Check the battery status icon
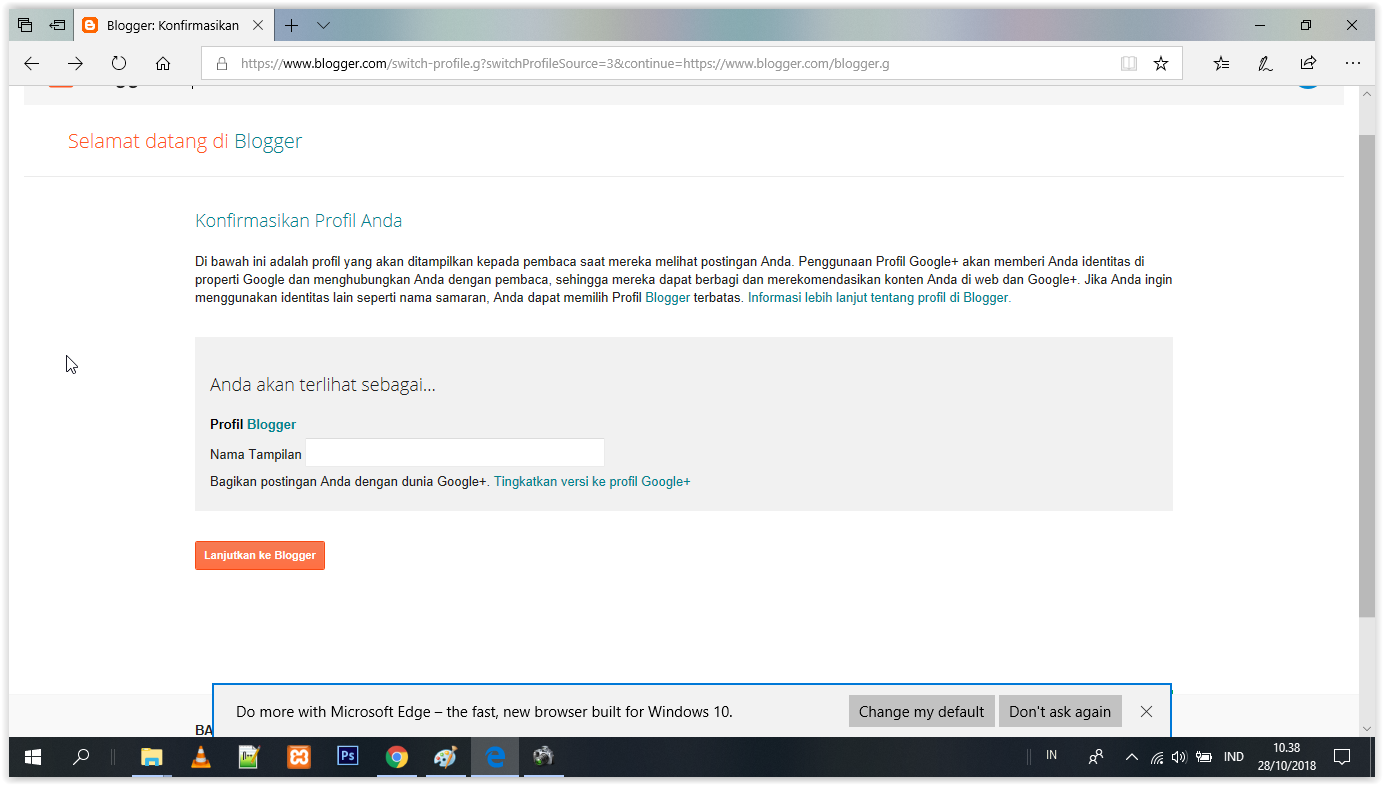 click(1204, 757)
